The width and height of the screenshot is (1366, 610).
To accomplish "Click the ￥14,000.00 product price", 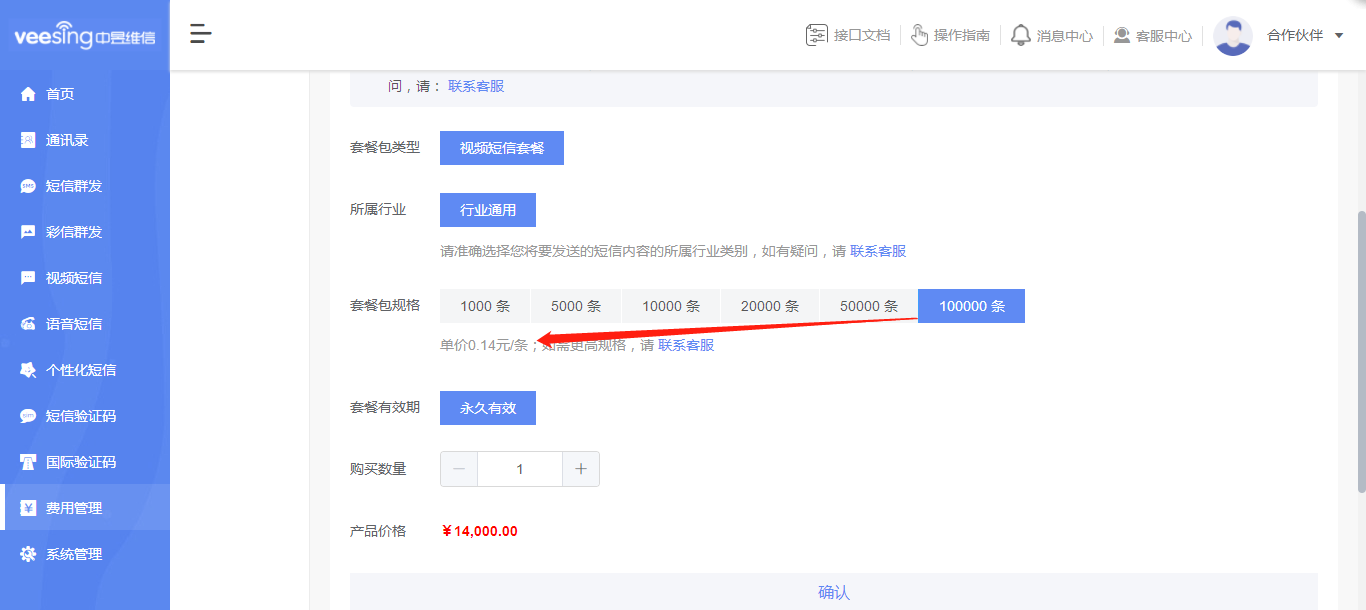I will (x=480, y=531).
